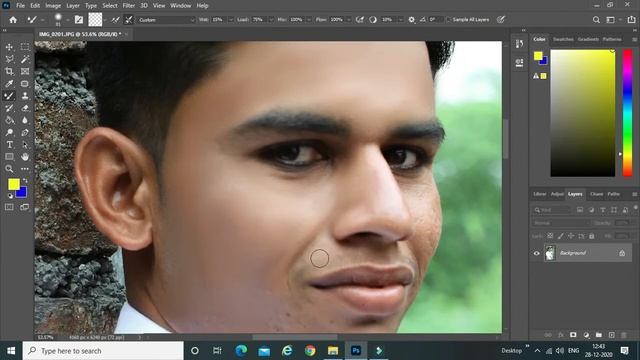Select the Lasso tool
This screenshot has width=640, height=360.
pyautogui.click(x=9, y=59)
